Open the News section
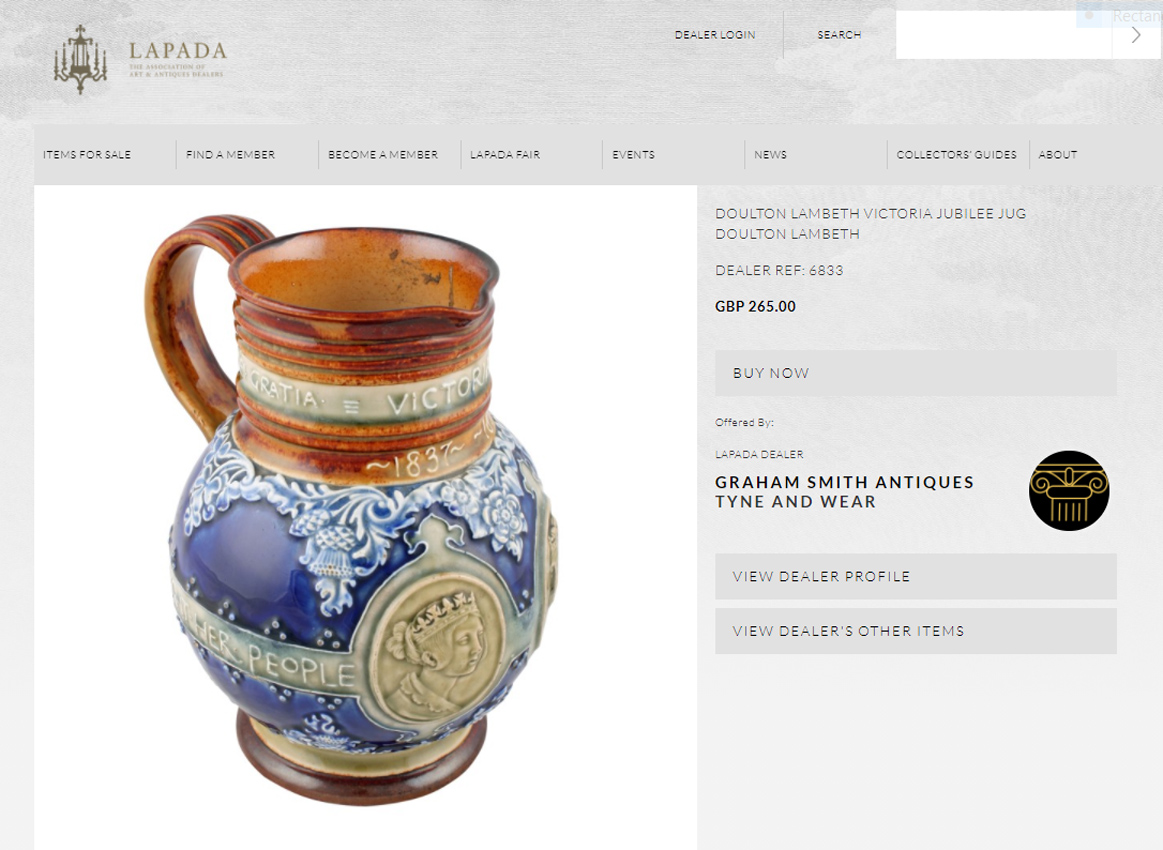Image resolution: width=1163 pixels, height=850 pixels. click(x=771, y=154)
